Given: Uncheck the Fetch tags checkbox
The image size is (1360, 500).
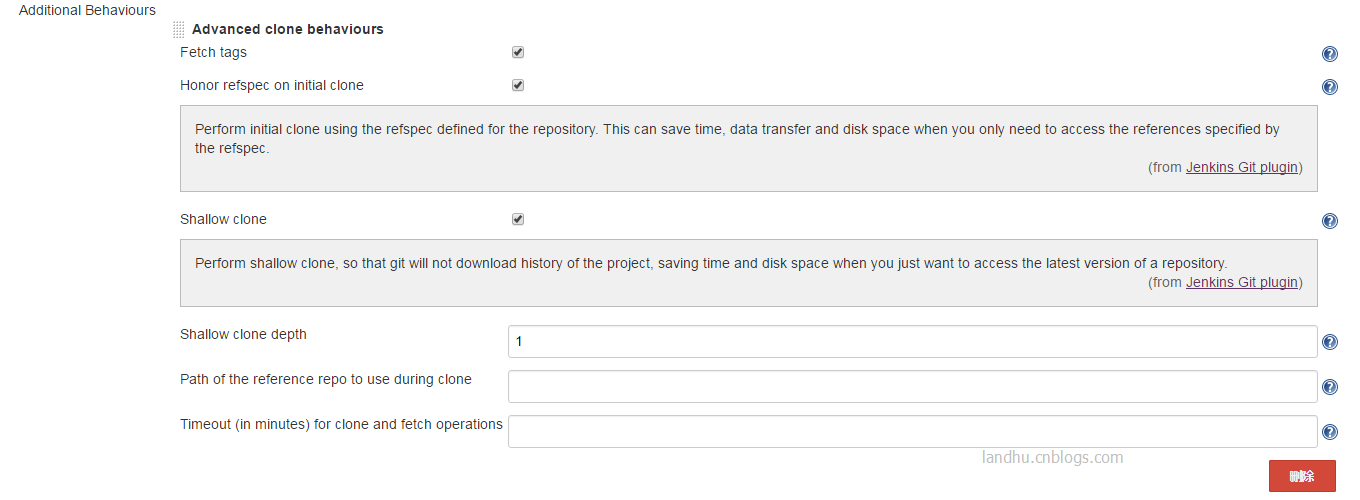Looking at the screenshot, I should (x=518, y=52).
